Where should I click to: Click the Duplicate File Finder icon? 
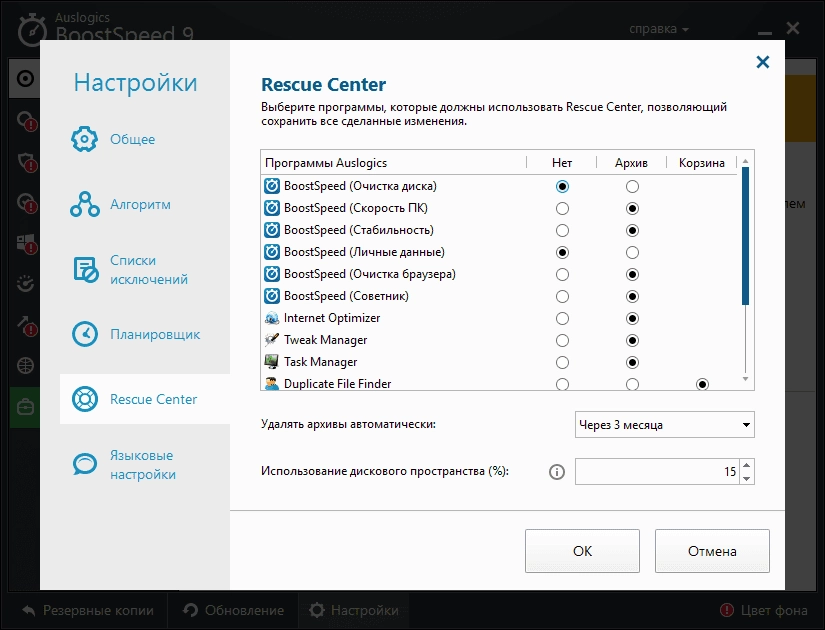[271, 384]
